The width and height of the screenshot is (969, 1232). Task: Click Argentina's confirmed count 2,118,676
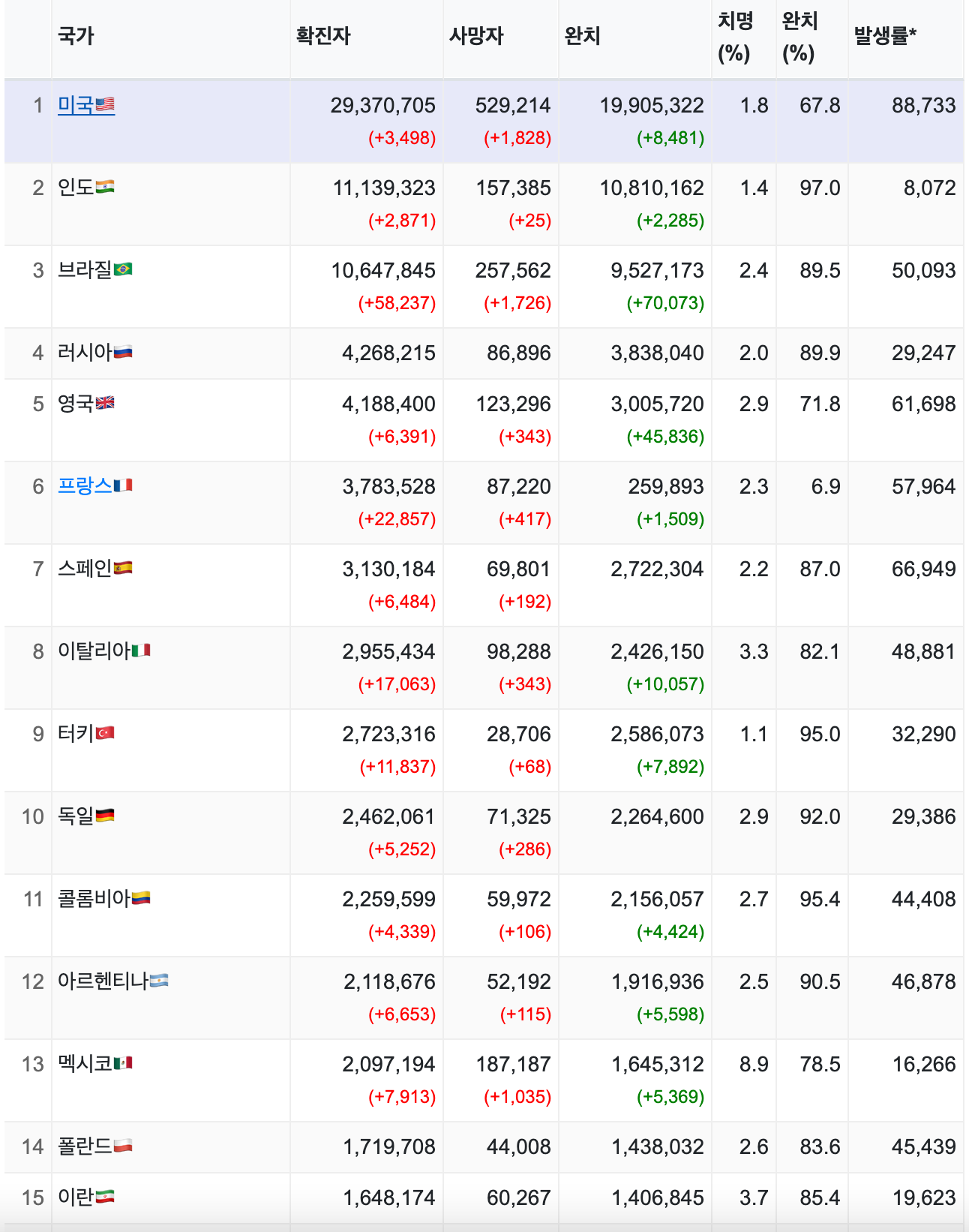click(389, 981)
